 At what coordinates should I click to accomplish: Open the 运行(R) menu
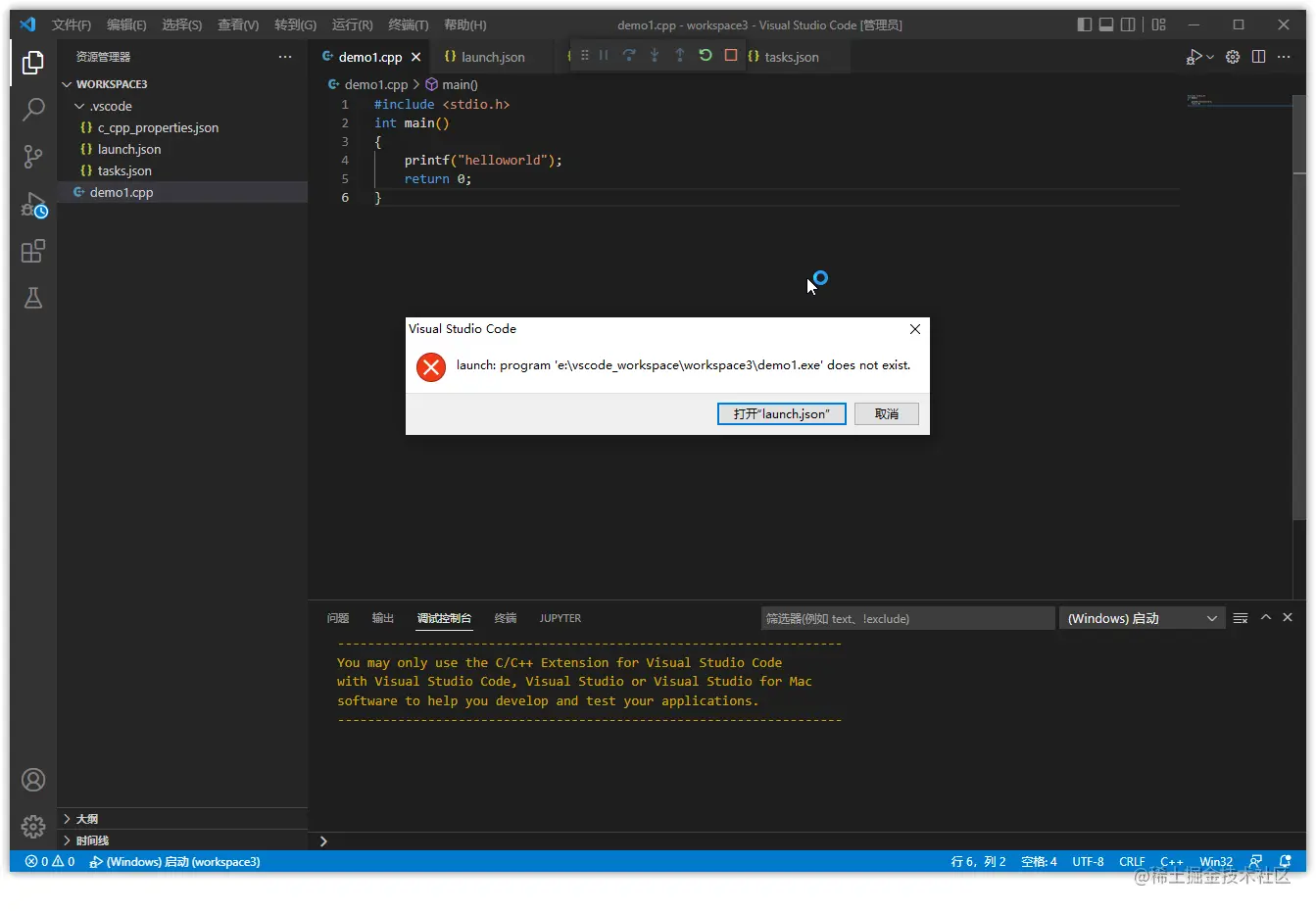tap(353, 24)
